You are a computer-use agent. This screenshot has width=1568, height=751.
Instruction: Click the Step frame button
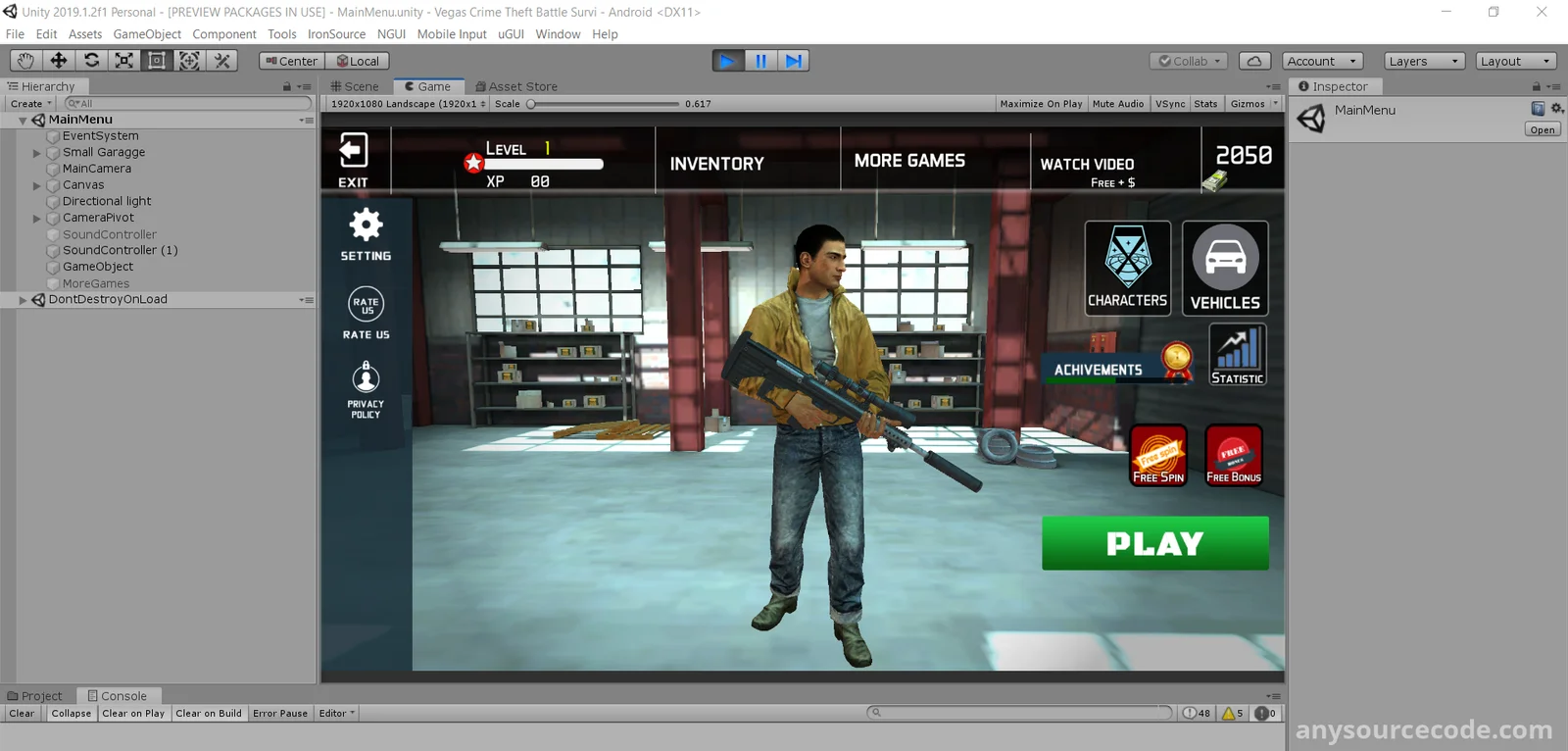click(x=794, y=61)
